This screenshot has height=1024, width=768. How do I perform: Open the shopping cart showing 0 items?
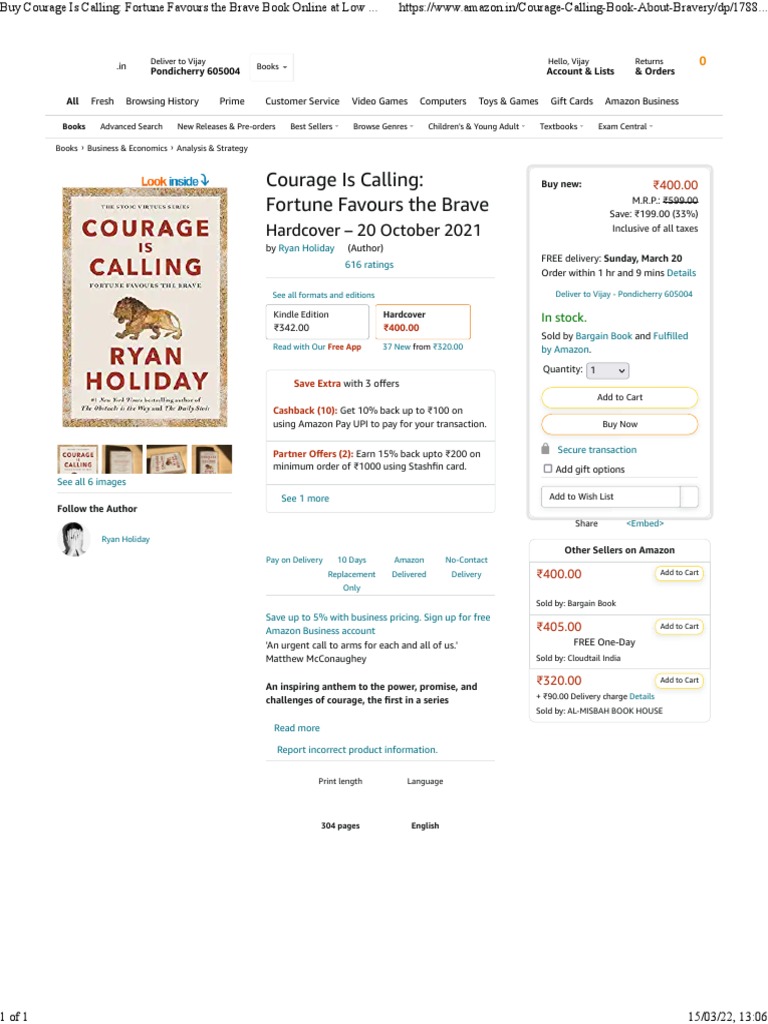pos(702,62)
